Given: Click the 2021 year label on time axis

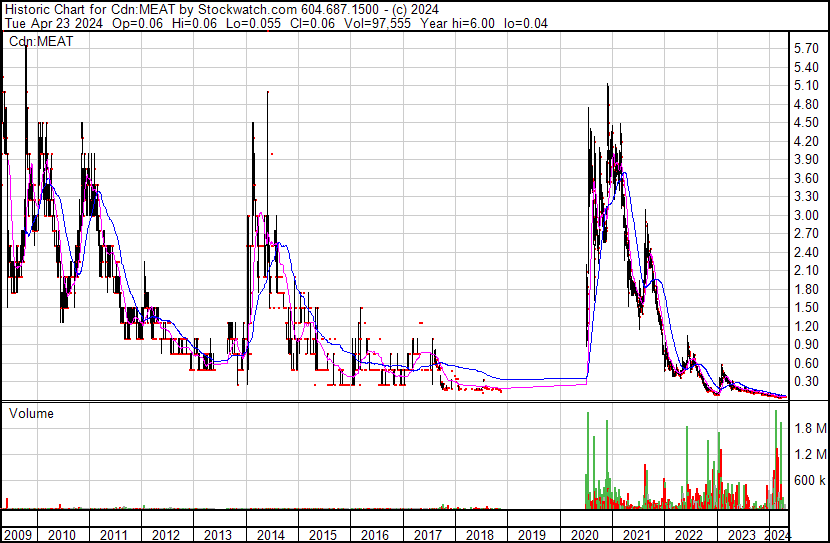Looking at the screenshot, I should [x=636, y=535].
